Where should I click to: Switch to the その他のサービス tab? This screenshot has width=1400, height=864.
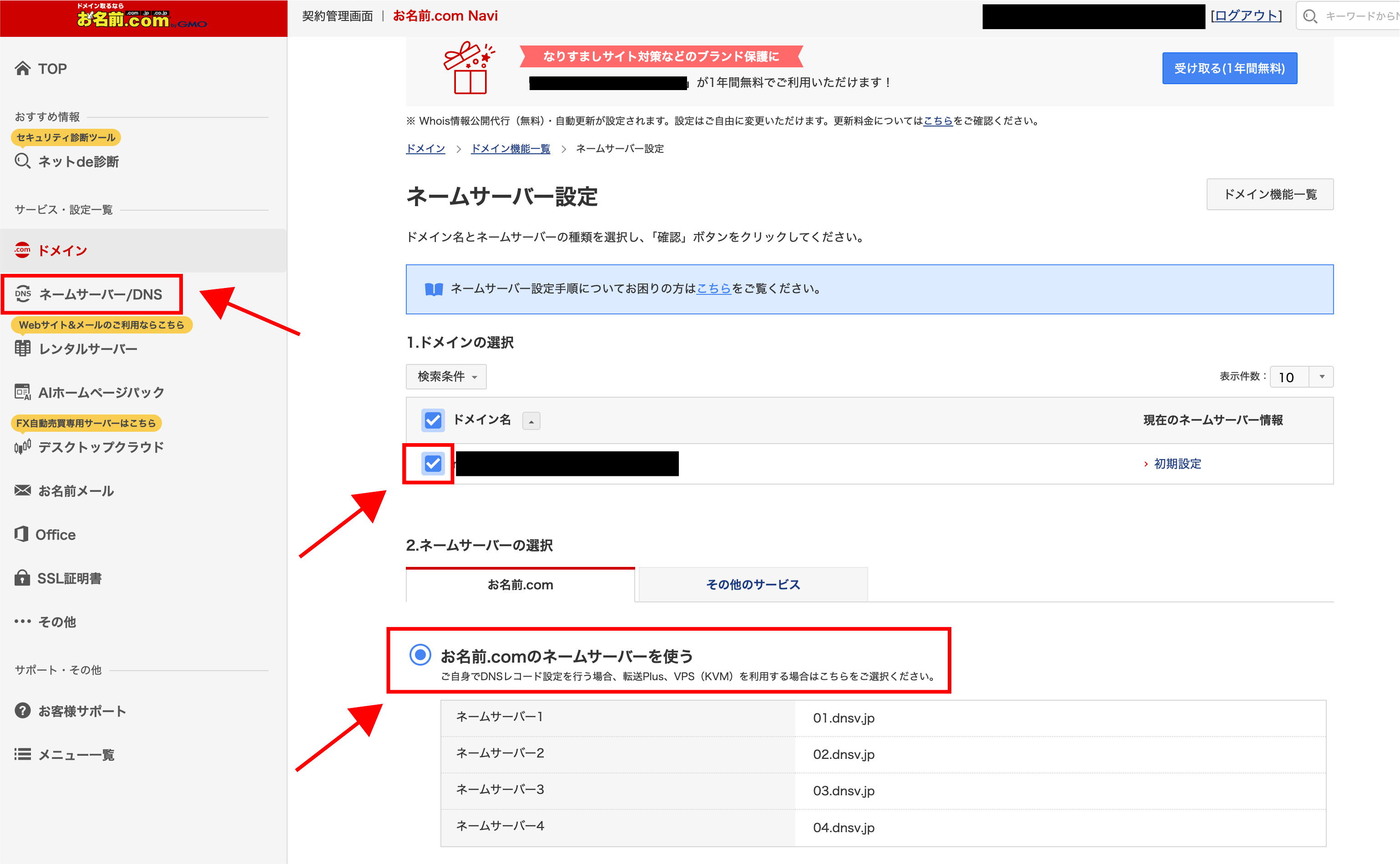(753, 585)
